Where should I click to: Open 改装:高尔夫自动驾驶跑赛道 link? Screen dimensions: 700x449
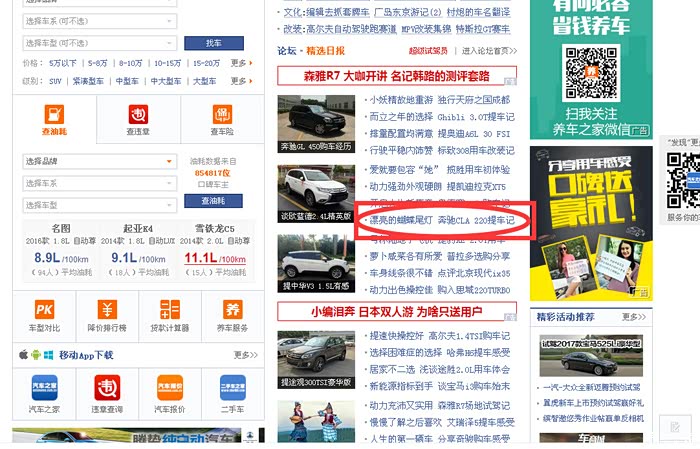(340, 29)
